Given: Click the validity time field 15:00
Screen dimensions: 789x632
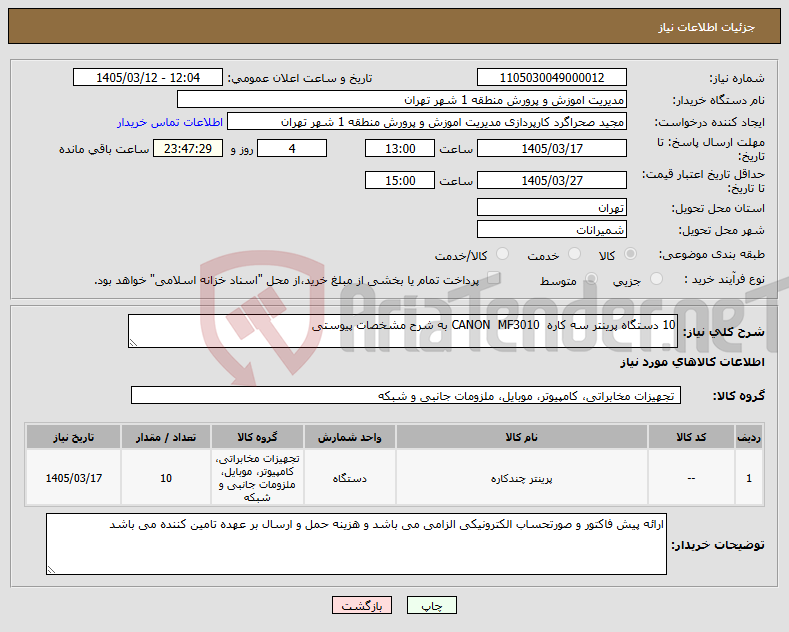Looking at the screenshot, I should coord(400,180).
